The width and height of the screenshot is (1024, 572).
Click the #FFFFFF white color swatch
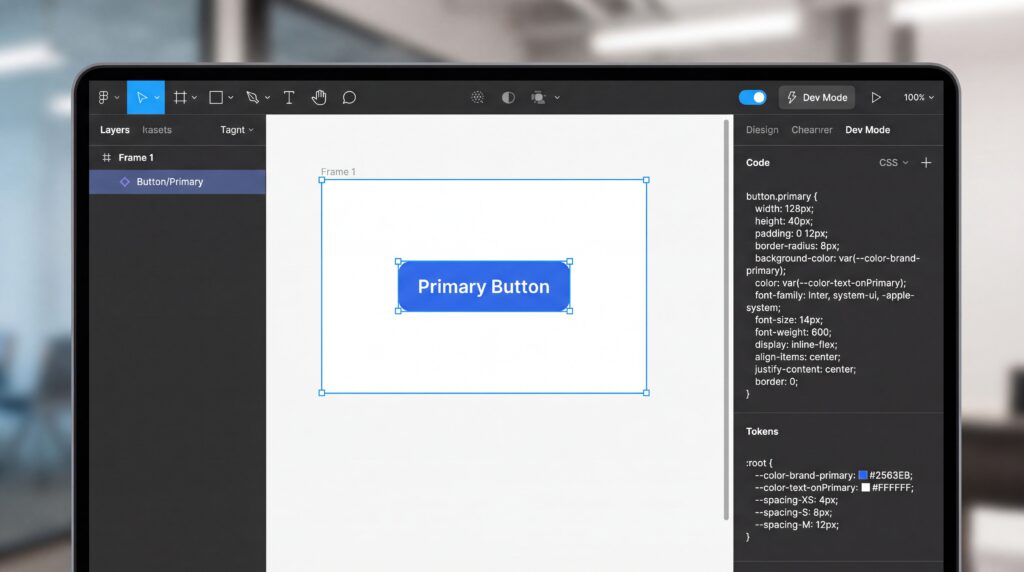pyautogui.click(x=865, y=488)
